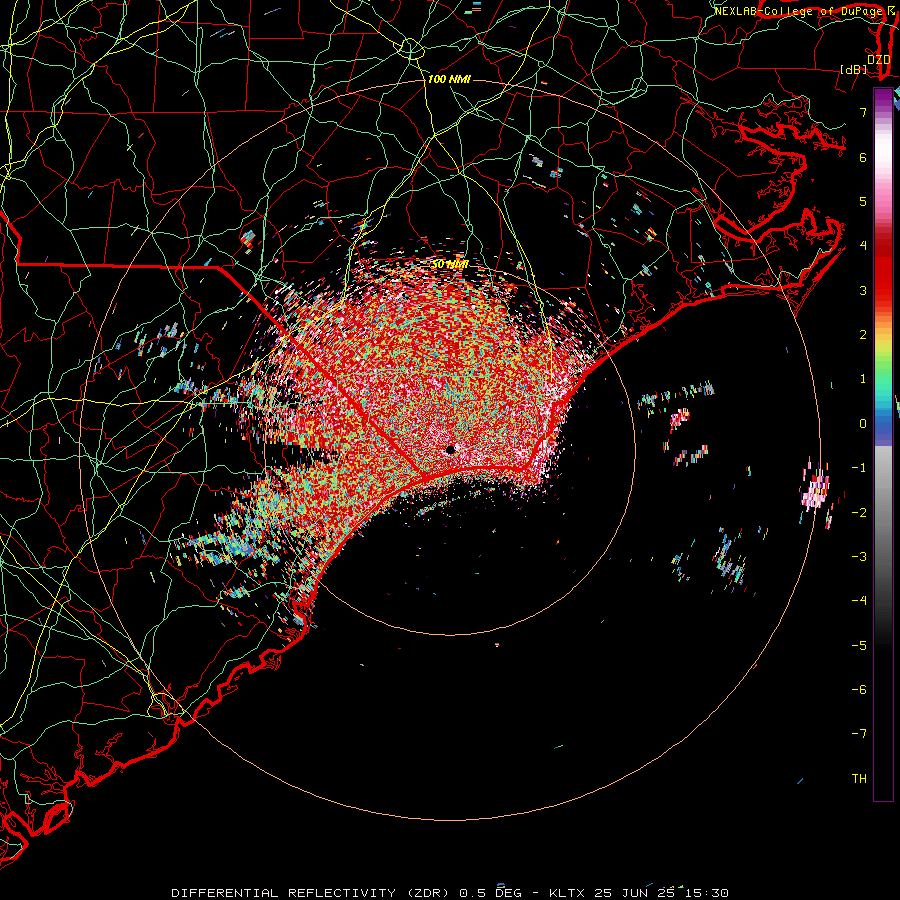
Task: Click the "TH" threshold label on the scale
Action: pyautogui.click(x=859, y=779)
